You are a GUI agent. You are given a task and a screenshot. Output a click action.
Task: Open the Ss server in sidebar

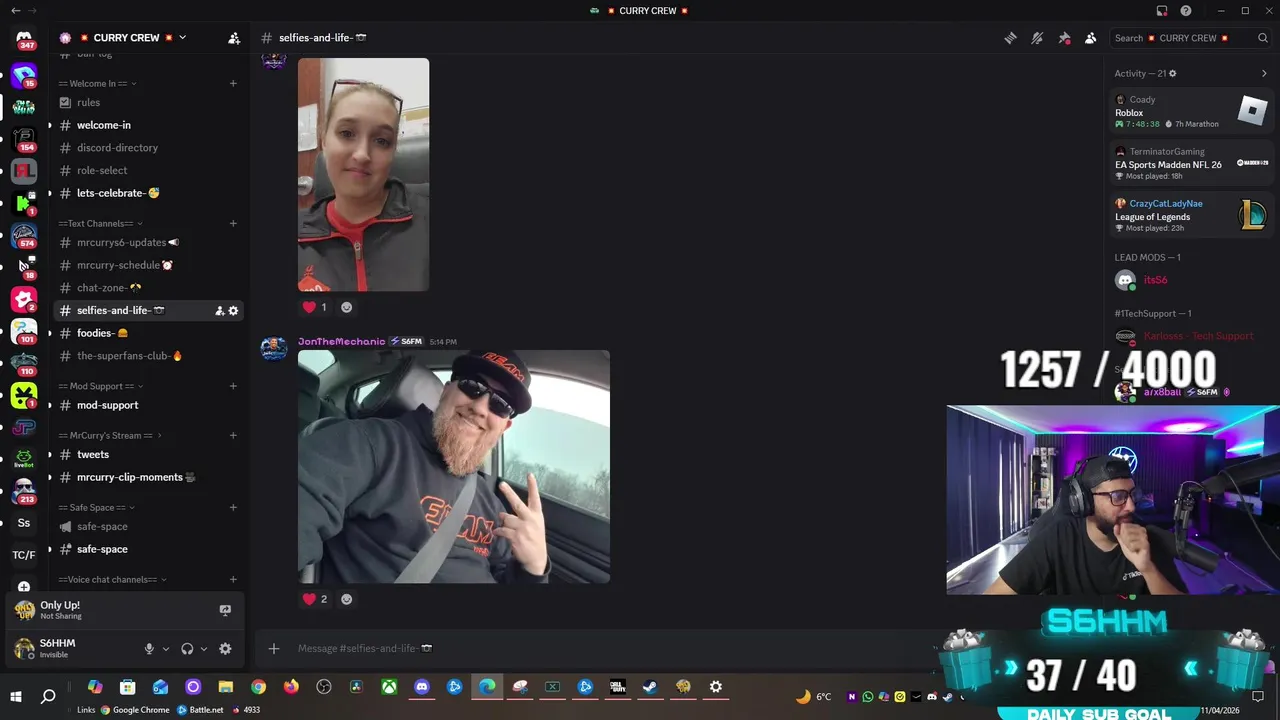pos(24,523)
